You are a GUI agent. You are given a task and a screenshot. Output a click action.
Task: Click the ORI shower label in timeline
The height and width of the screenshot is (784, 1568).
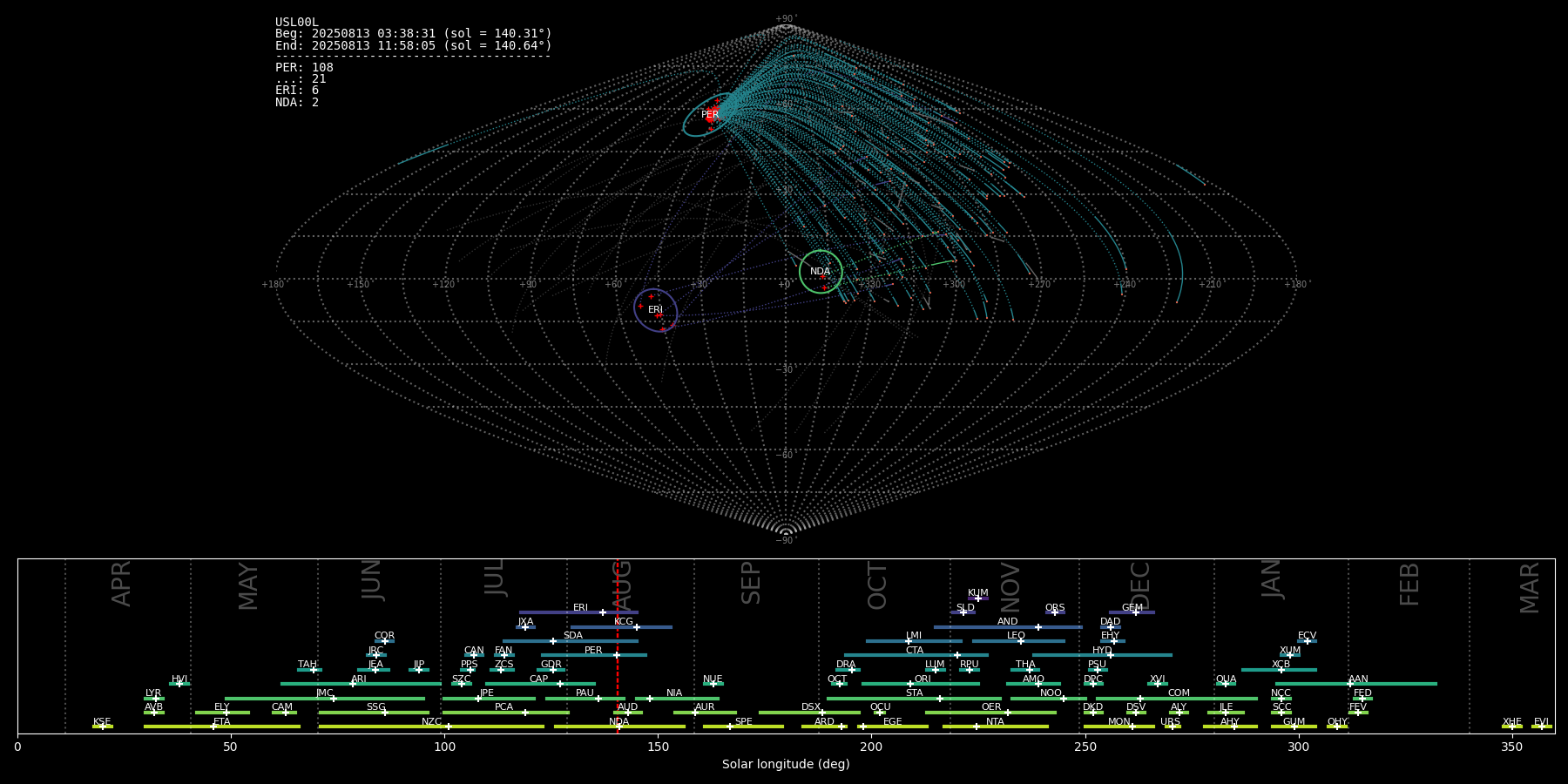[923, 679]
